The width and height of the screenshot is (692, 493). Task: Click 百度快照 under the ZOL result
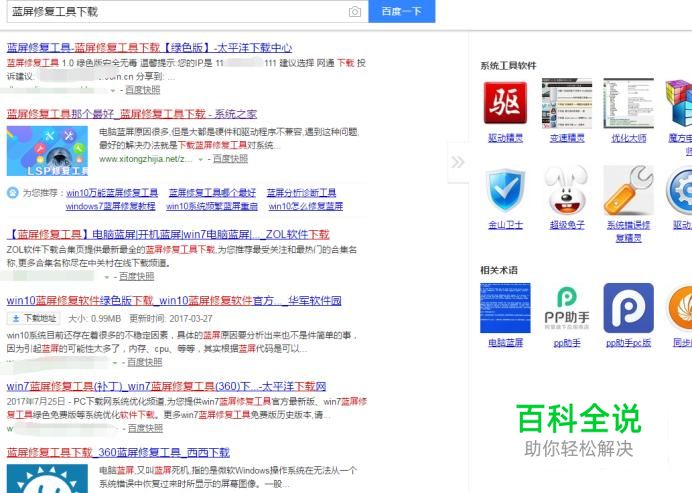[x=136, y=277]
